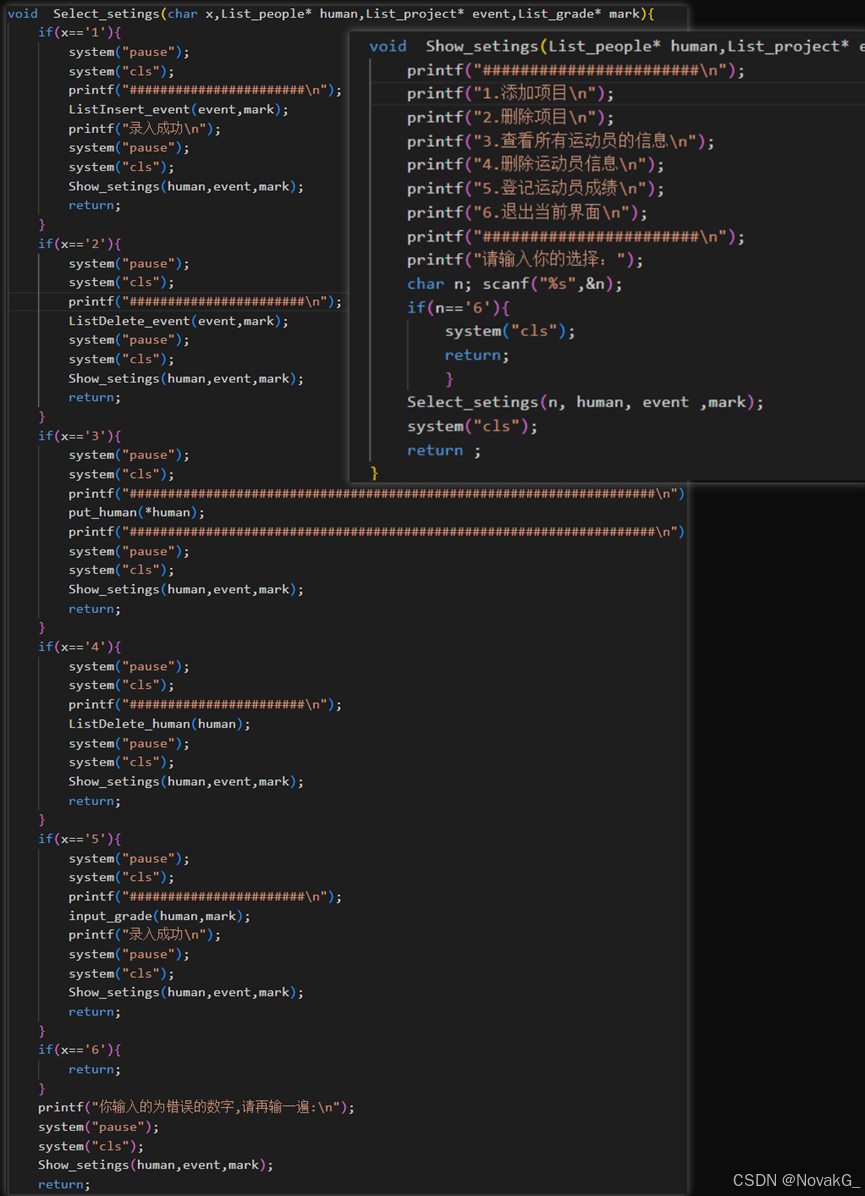Click the if(x=='5'){ condition line
The image size is (865, 1196).
79,838
